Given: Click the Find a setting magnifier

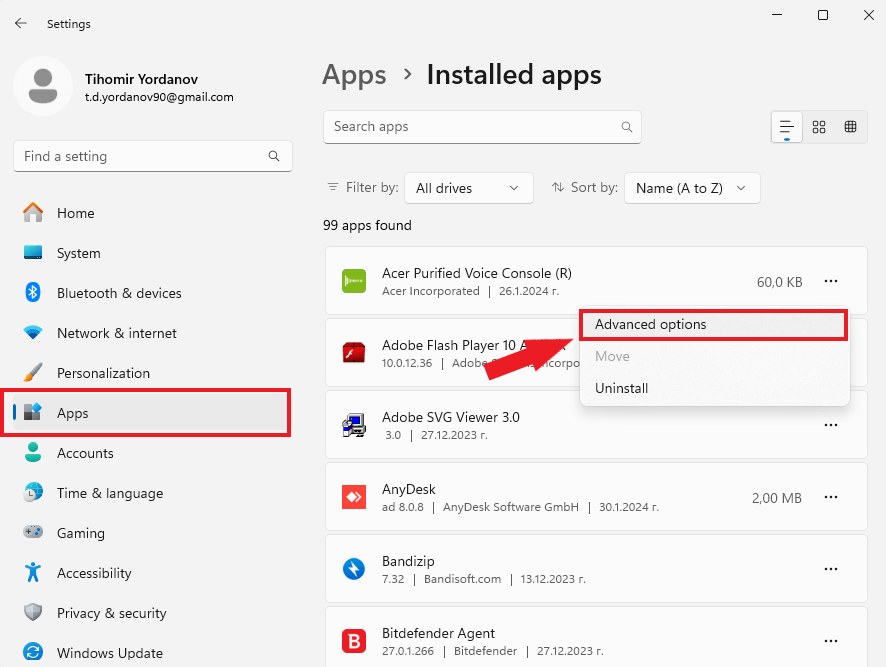Looking at the screenshot, I should tap(274, 156).
